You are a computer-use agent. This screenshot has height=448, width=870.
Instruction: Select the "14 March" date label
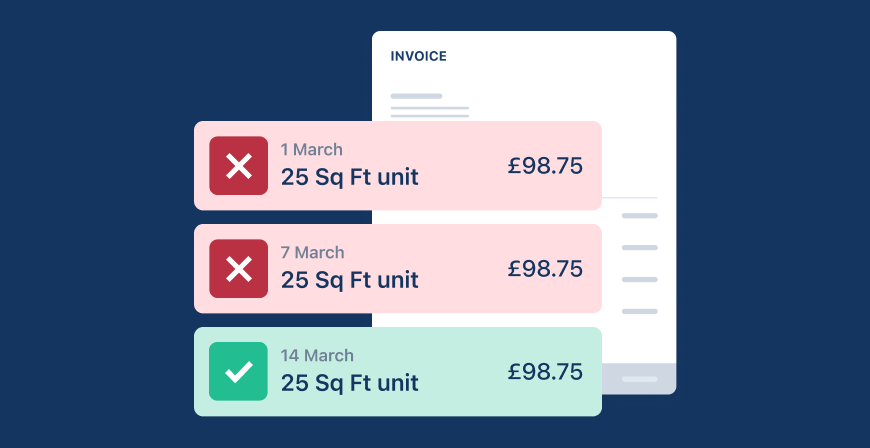click(317, 356)
